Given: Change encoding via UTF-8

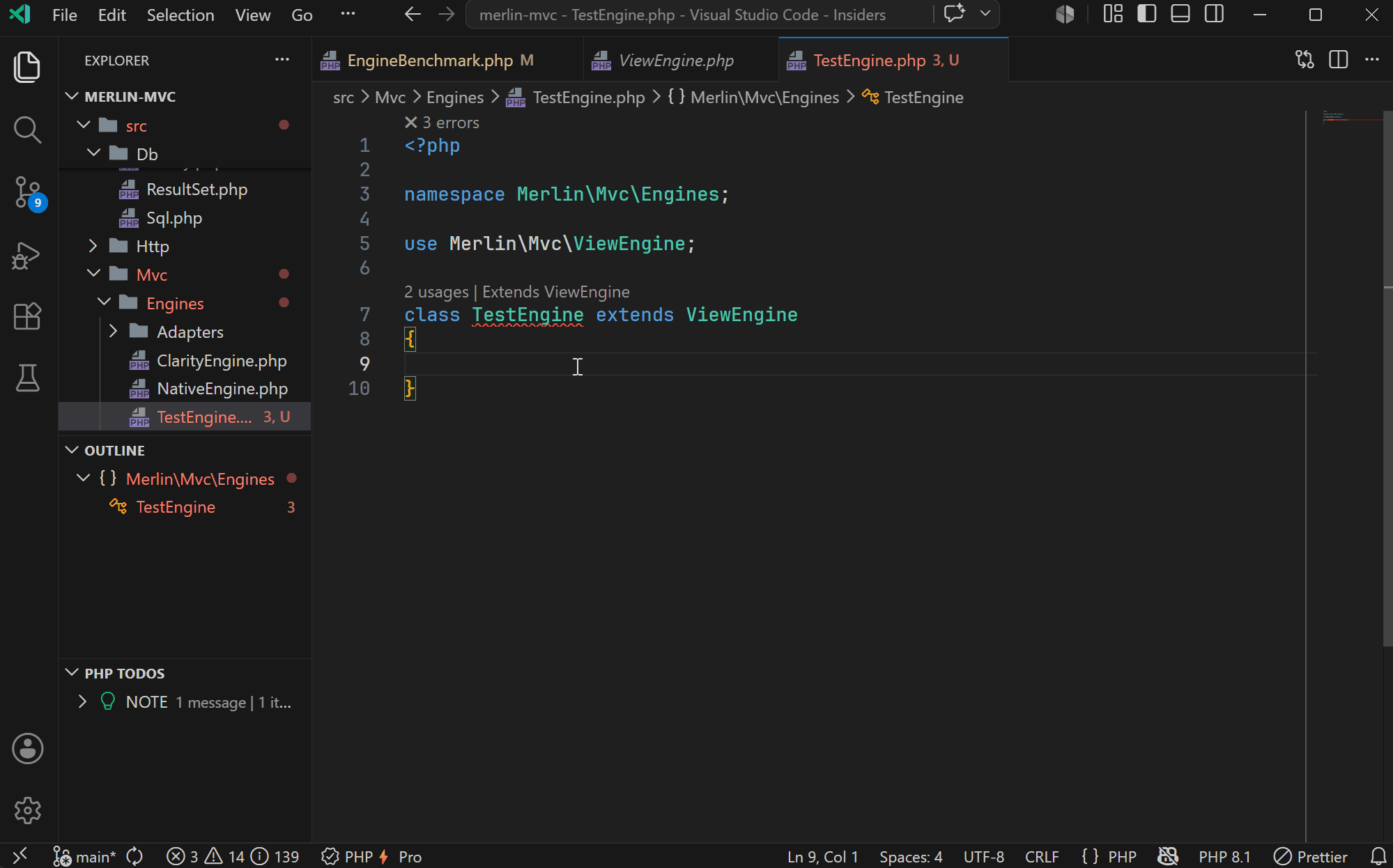Looking at the screenshot, I should 983,856.
